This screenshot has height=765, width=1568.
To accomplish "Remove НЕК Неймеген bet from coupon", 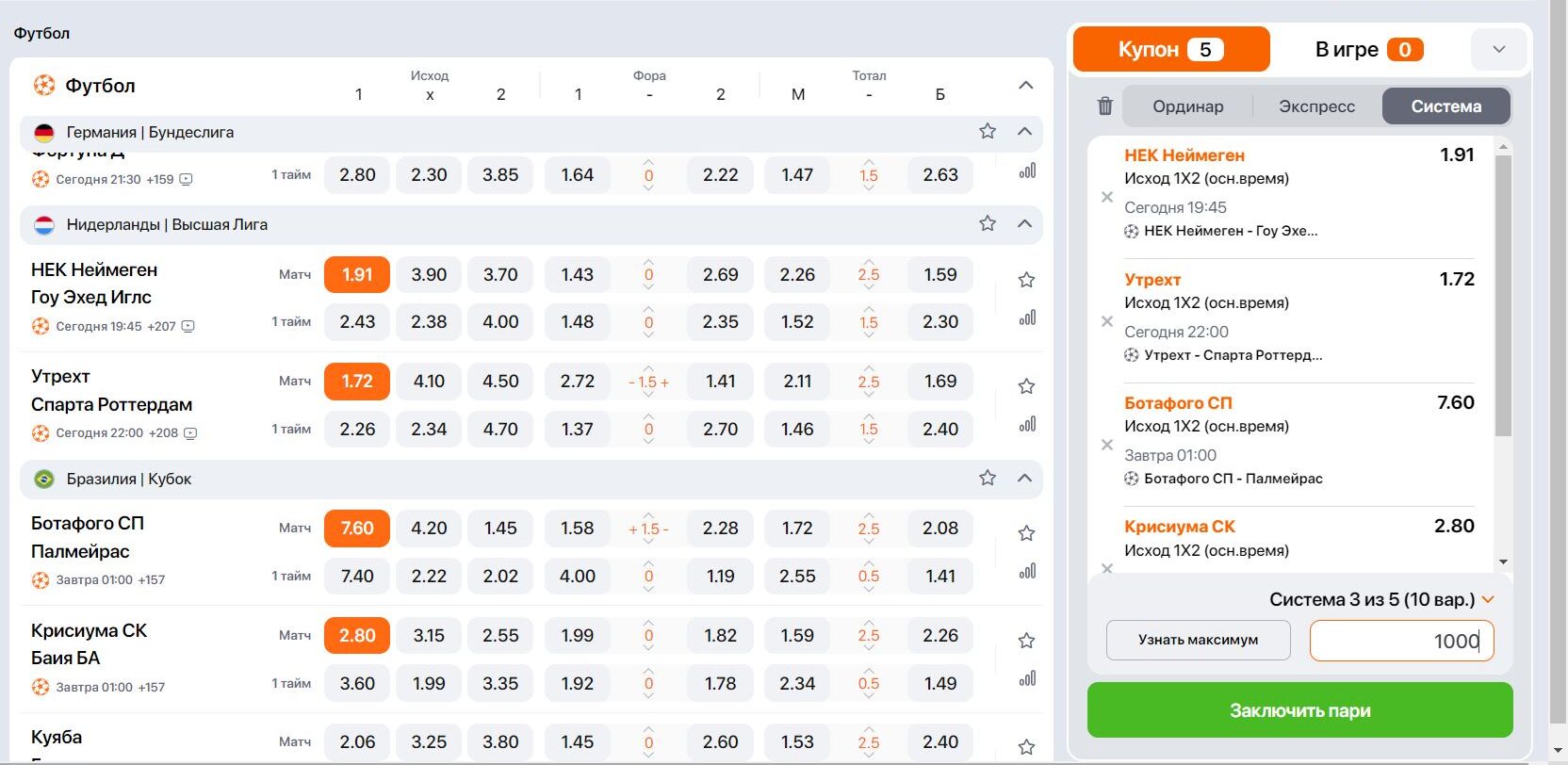I will pos(1107,197).
